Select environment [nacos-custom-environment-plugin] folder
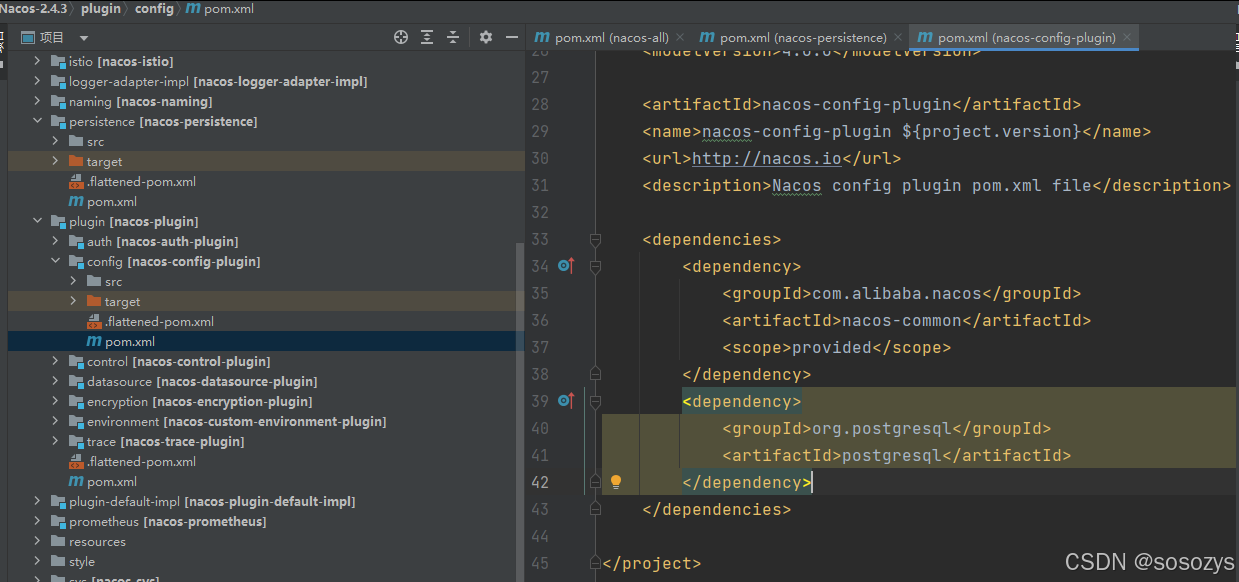The width and height of the screenshot is (1239, 582). (x=235, y=421)
